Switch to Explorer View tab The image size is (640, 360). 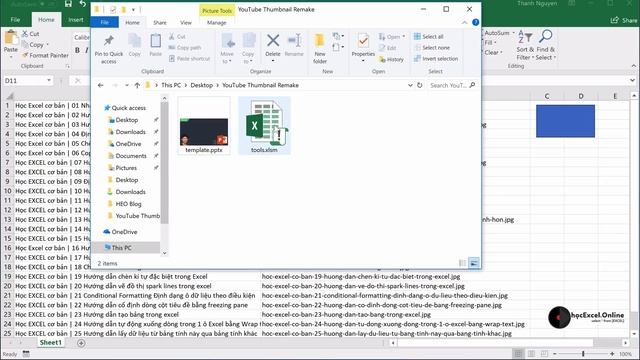[186, 22]
